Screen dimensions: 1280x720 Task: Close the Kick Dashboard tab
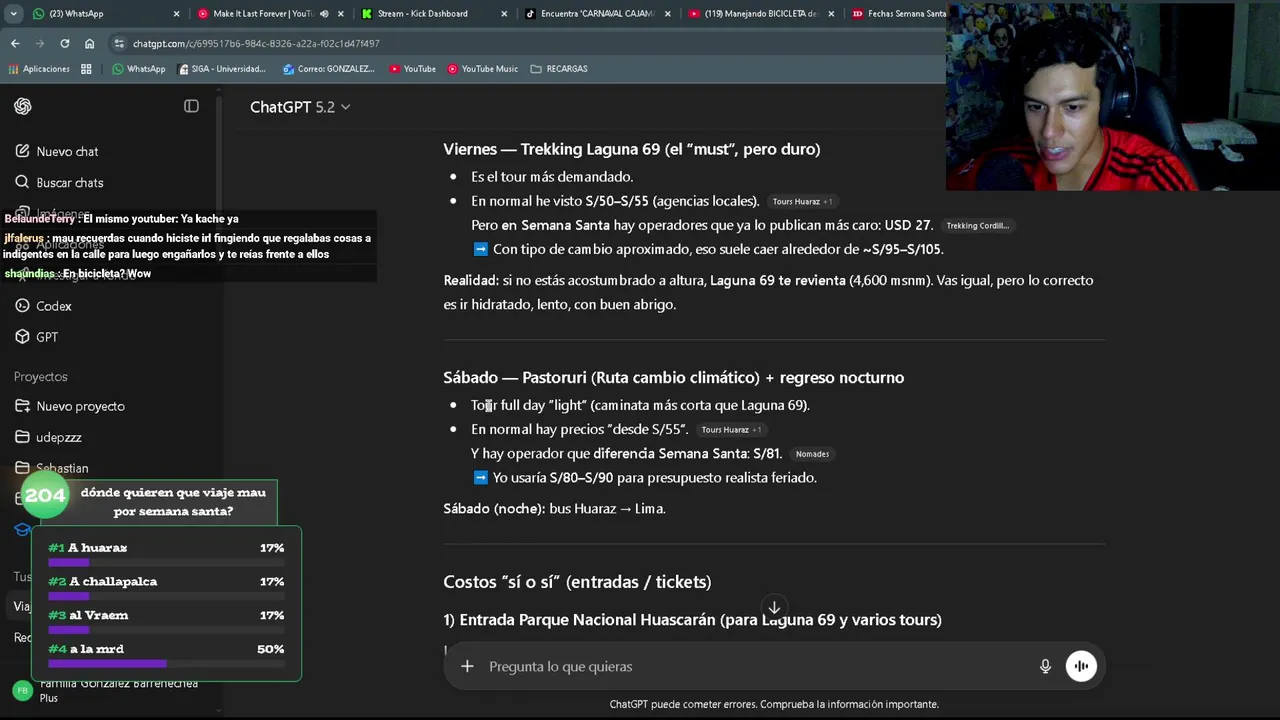point(504,14)
